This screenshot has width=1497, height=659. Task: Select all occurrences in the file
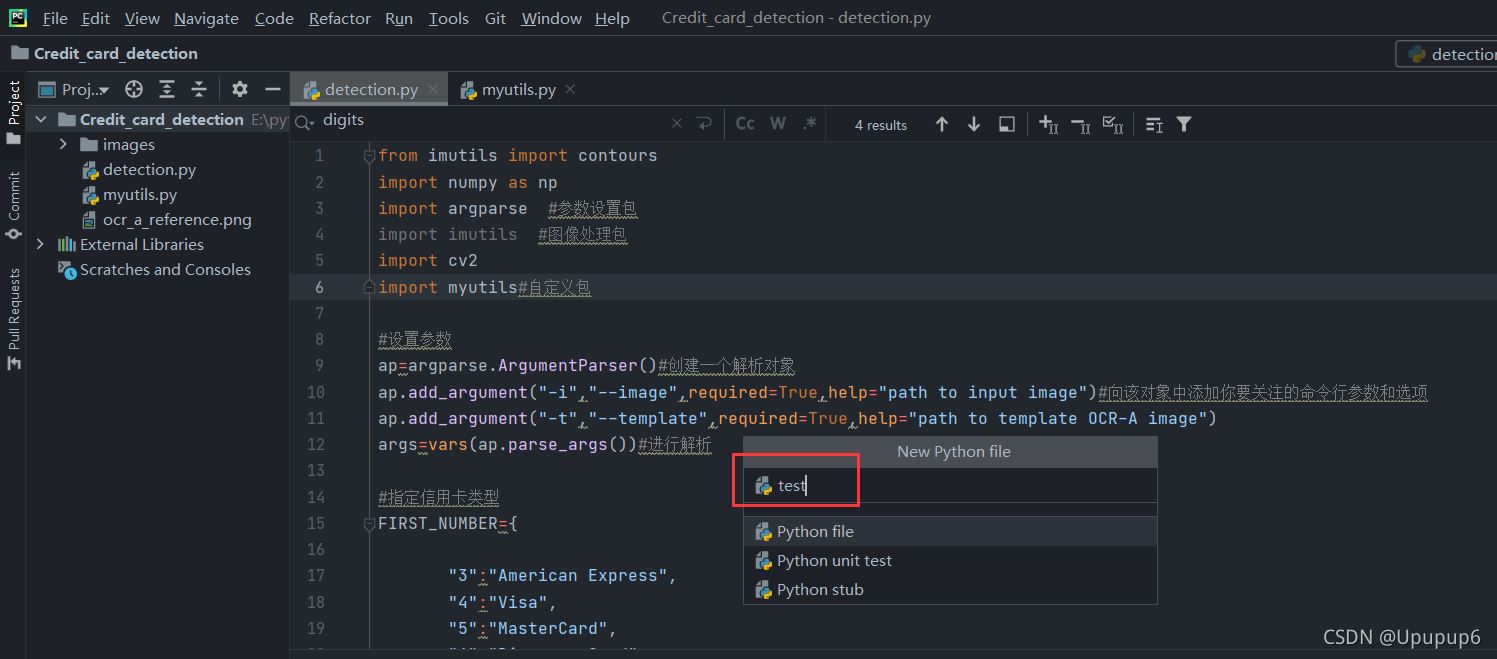(x=1112, y=124)
